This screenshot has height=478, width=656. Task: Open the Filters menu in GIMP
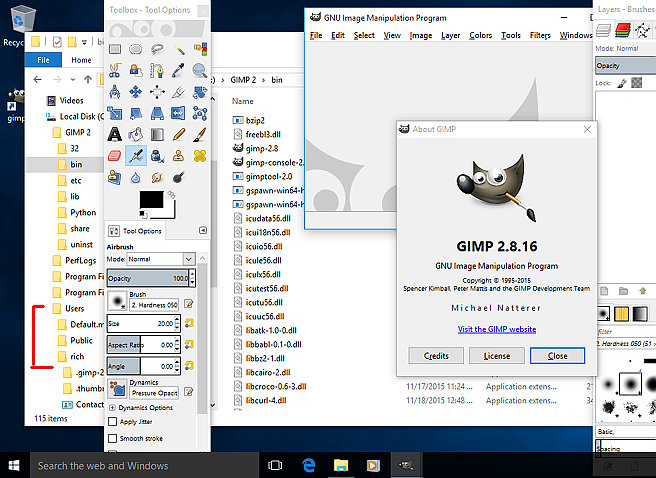(540, 36)
